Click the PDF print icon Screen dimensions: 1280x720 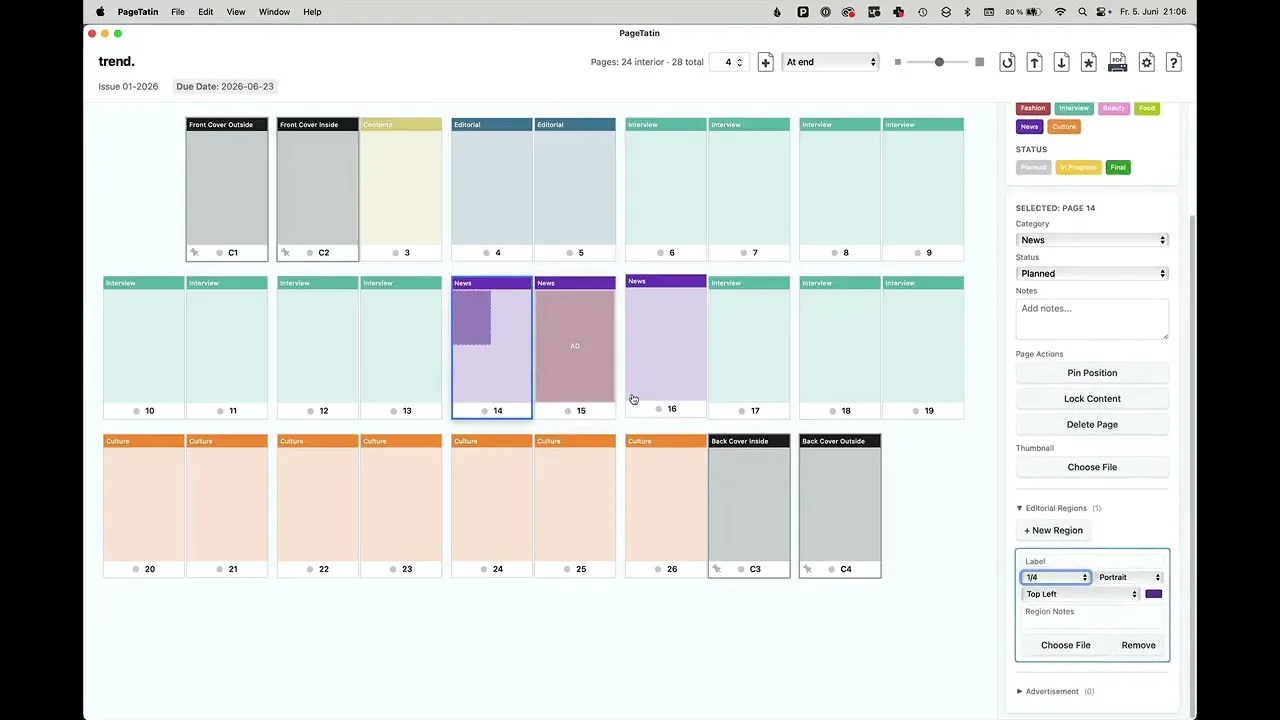click(1118, 62)
